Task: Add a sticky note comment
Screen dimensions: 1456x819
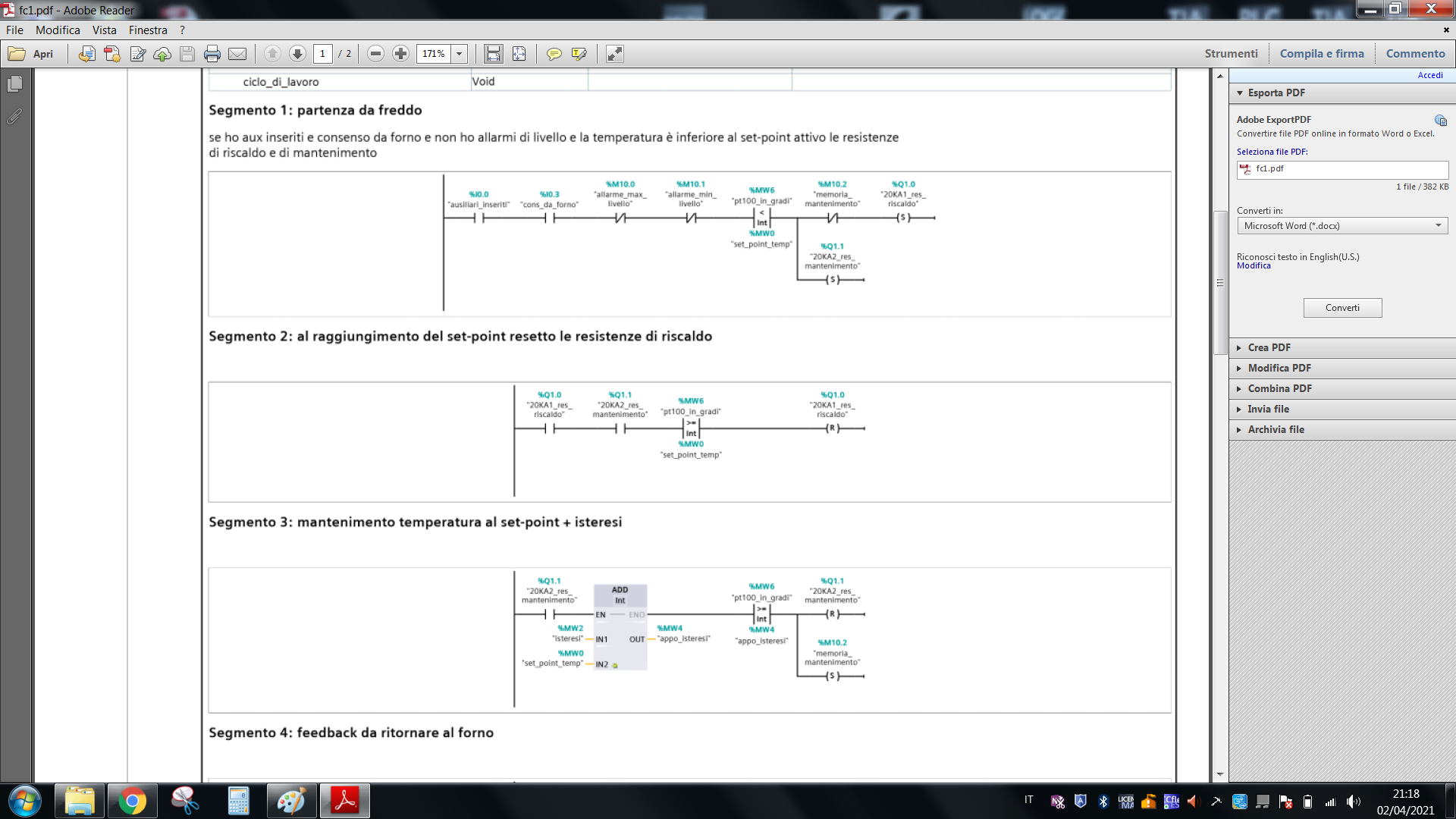Action: (x=554, y=54)
